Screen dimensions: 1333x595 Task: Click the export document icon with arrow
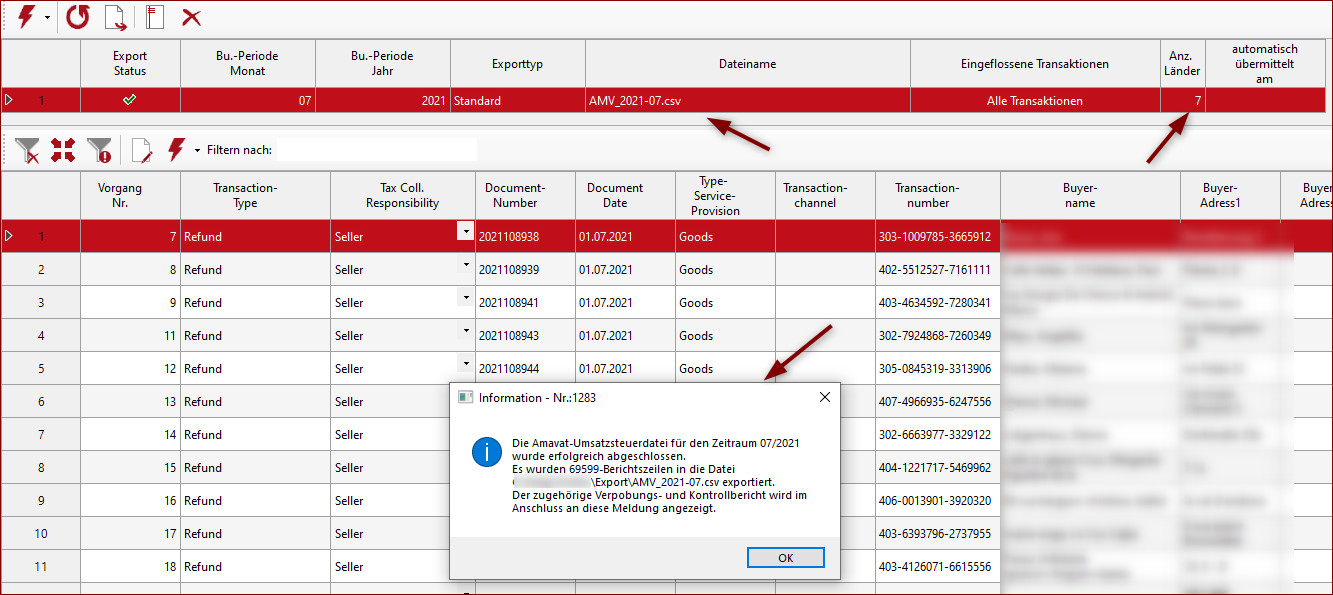pyautogui.click(x=115, y=17)
